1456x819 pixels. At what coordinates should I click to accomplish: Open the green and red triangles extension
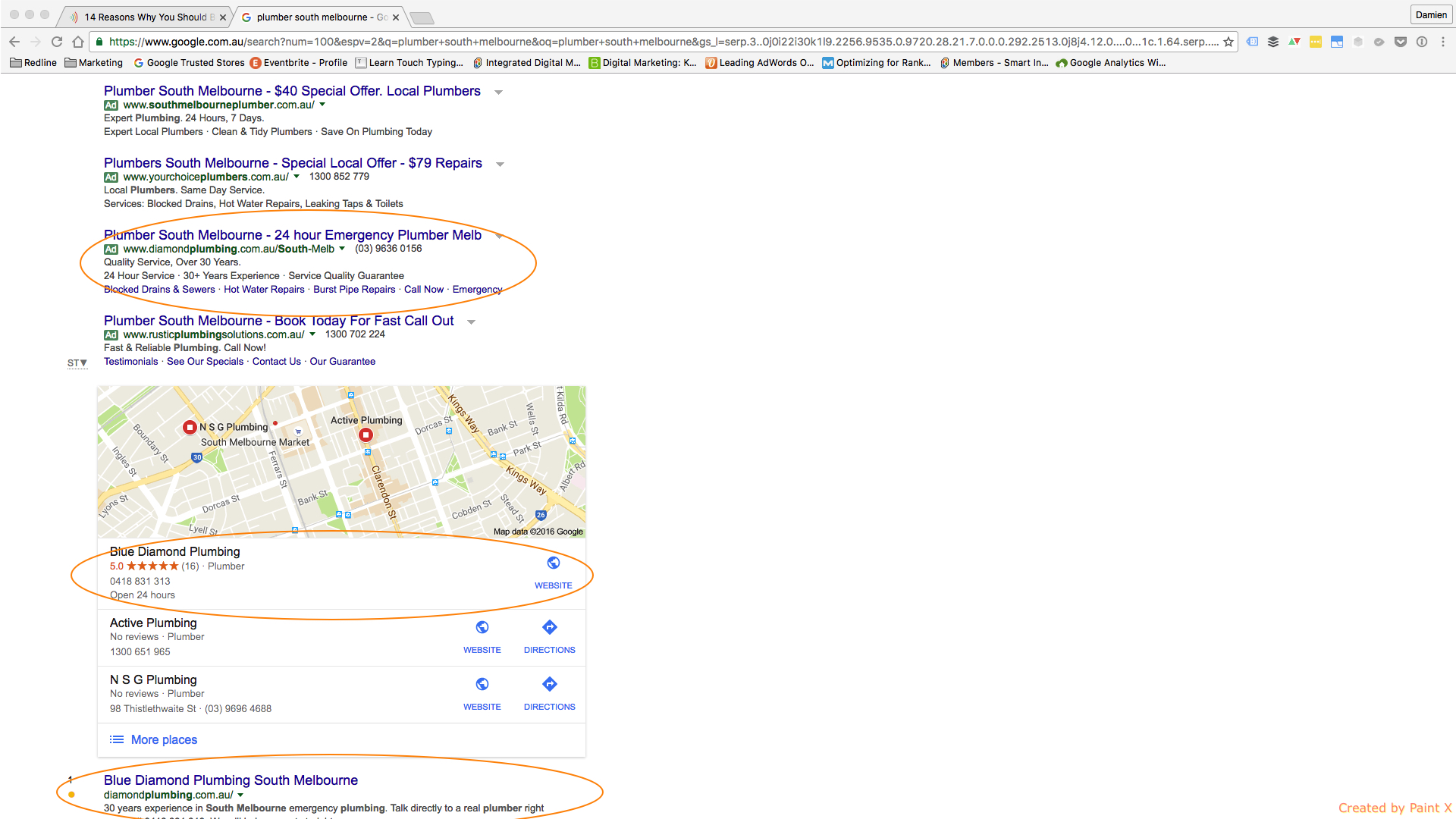coord(1294,42)
